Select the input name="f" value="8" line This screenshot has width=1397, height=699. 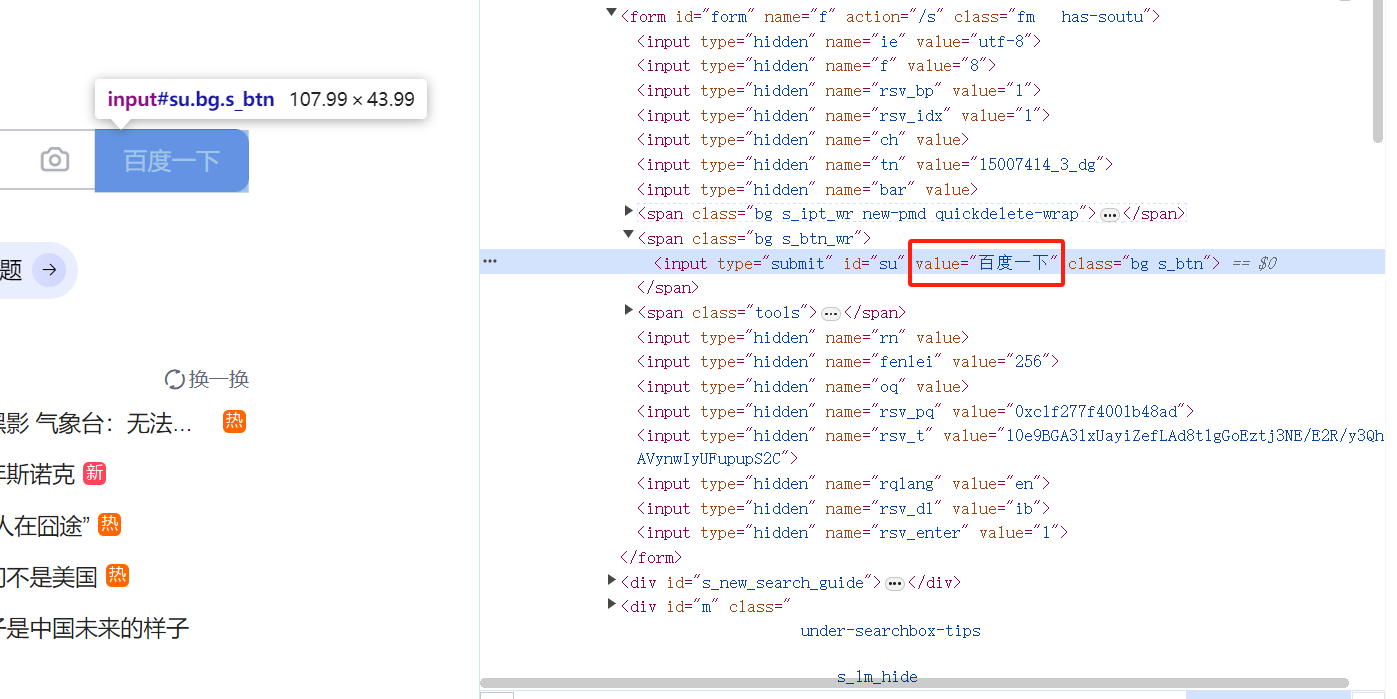(817, 66)
